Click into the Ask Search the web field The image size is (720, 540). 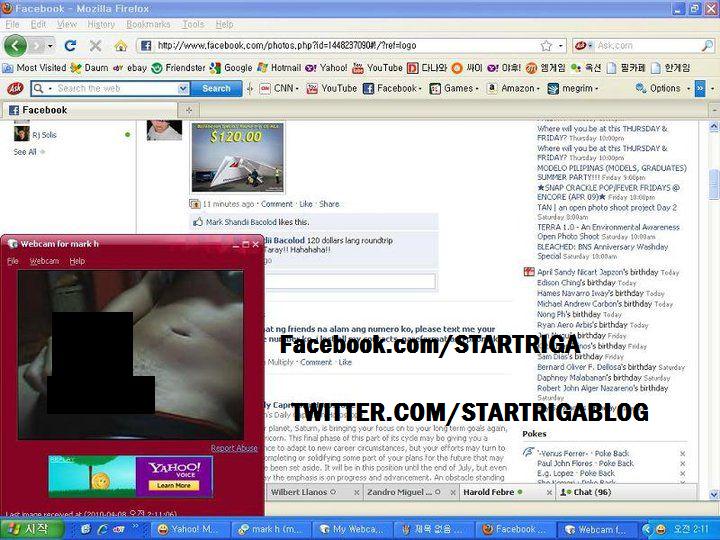115,88
